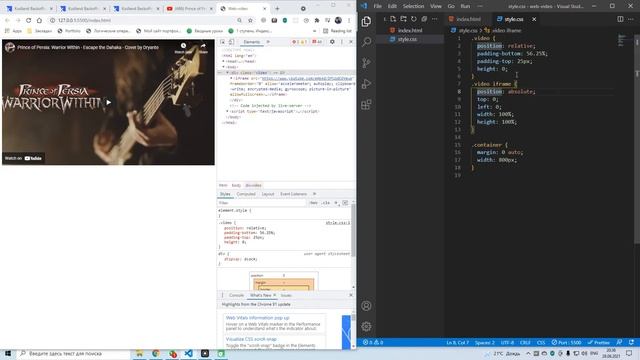Show more Styles sidebar tabs chevron
This screenshot has width=640, height=360.
pos(314,194)
